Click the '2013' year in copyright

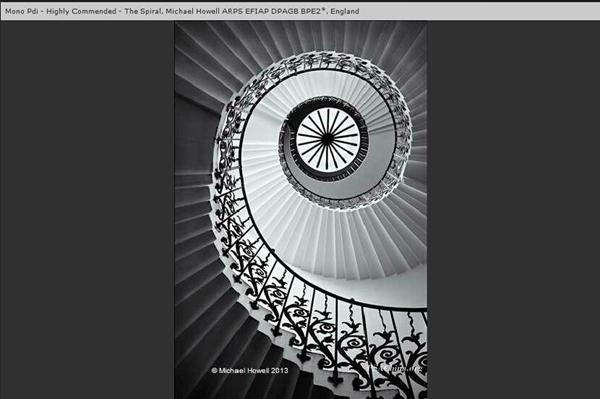point(280,370)
